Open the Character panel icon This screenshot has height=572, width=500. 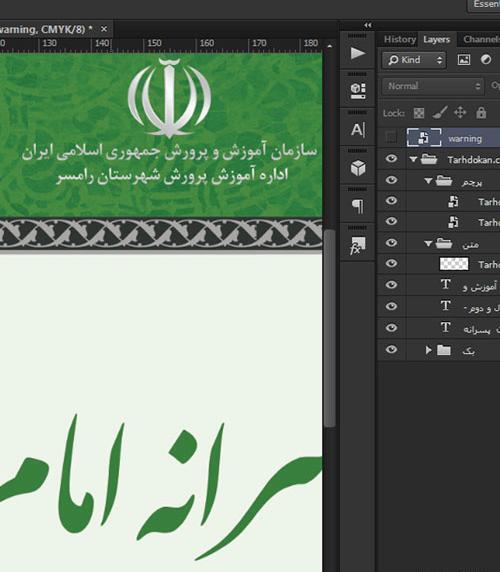[x=358, y=130]
